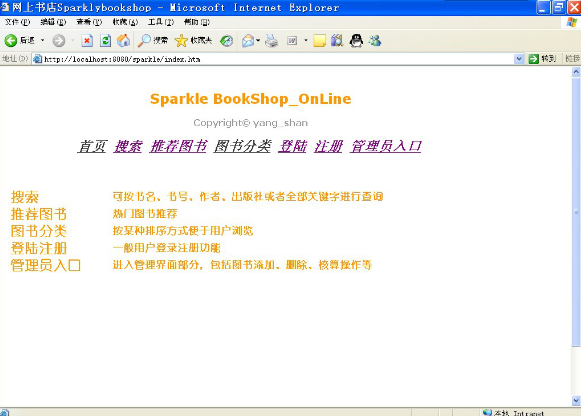Screen dimensions: 581x416
Task: Expand the Back button history dropdown arrow
Action: [43, 40]
